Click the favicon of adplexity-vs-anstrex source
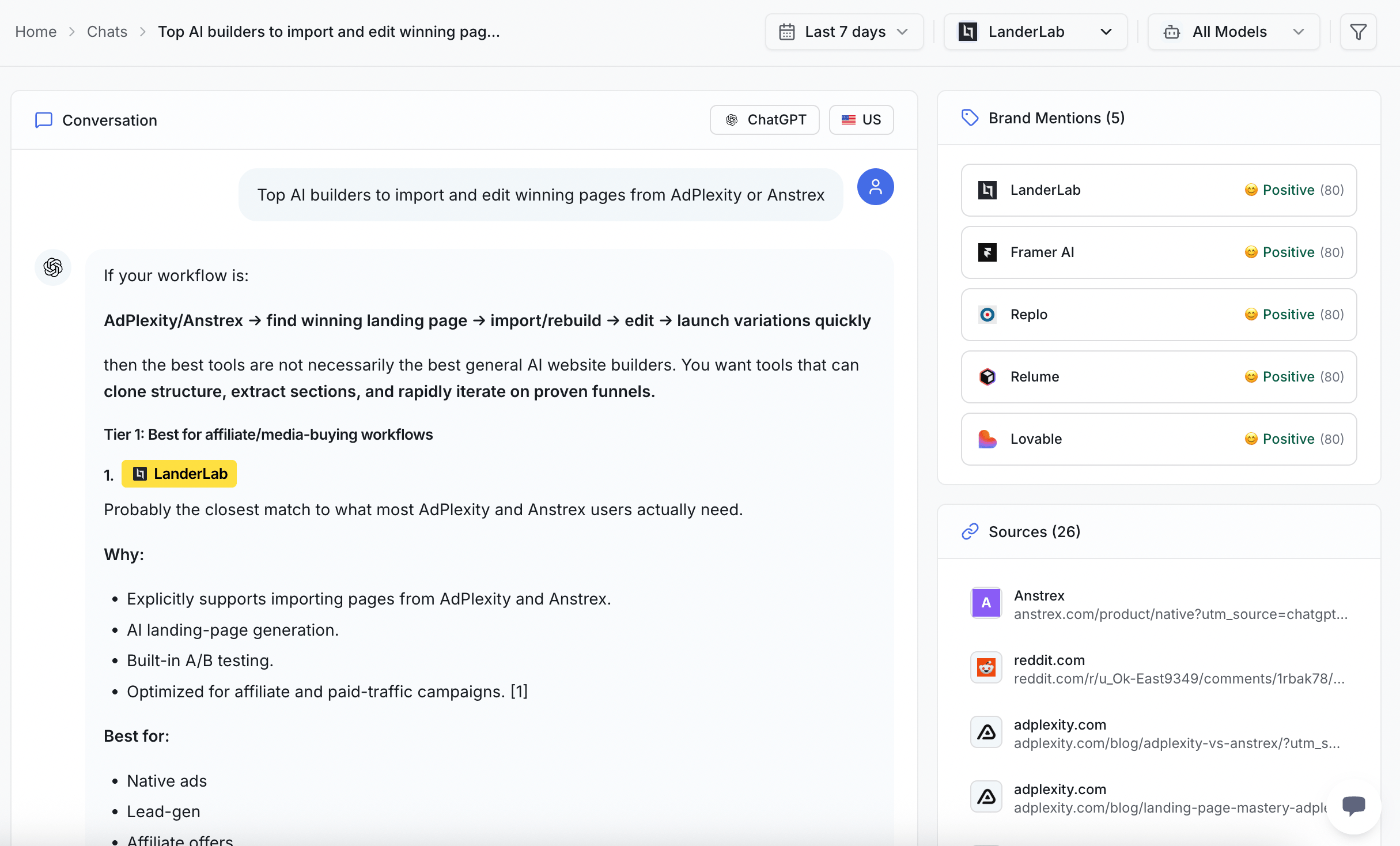 click(x=986, y=732)
